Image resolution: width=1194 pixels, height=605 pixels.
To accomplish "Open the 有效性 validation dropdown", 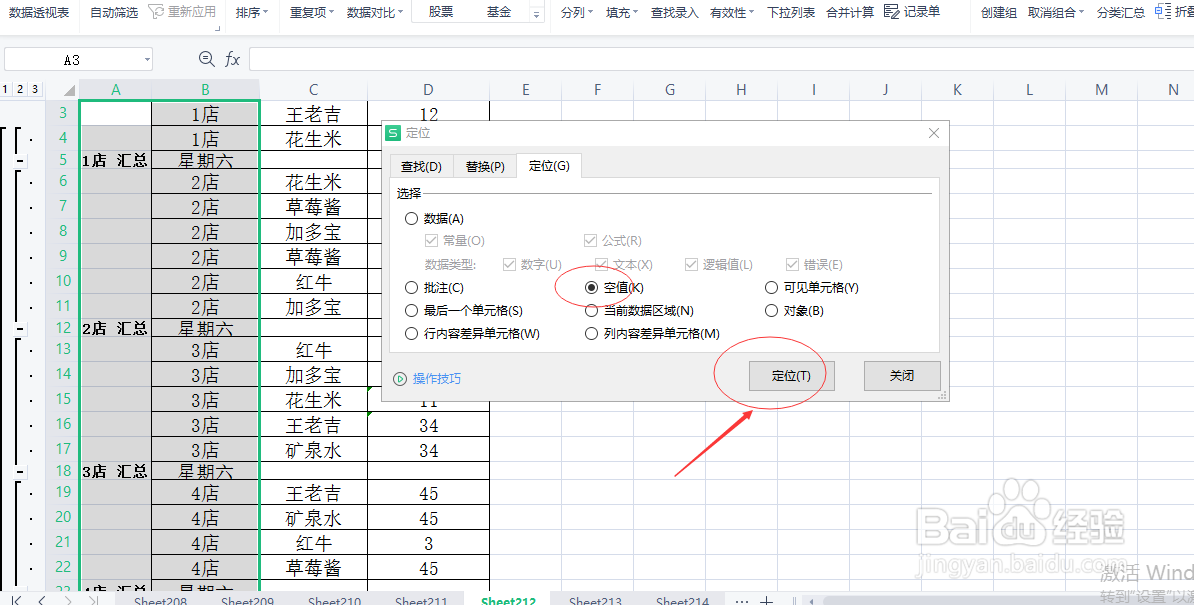I will [x=733, y=12].
